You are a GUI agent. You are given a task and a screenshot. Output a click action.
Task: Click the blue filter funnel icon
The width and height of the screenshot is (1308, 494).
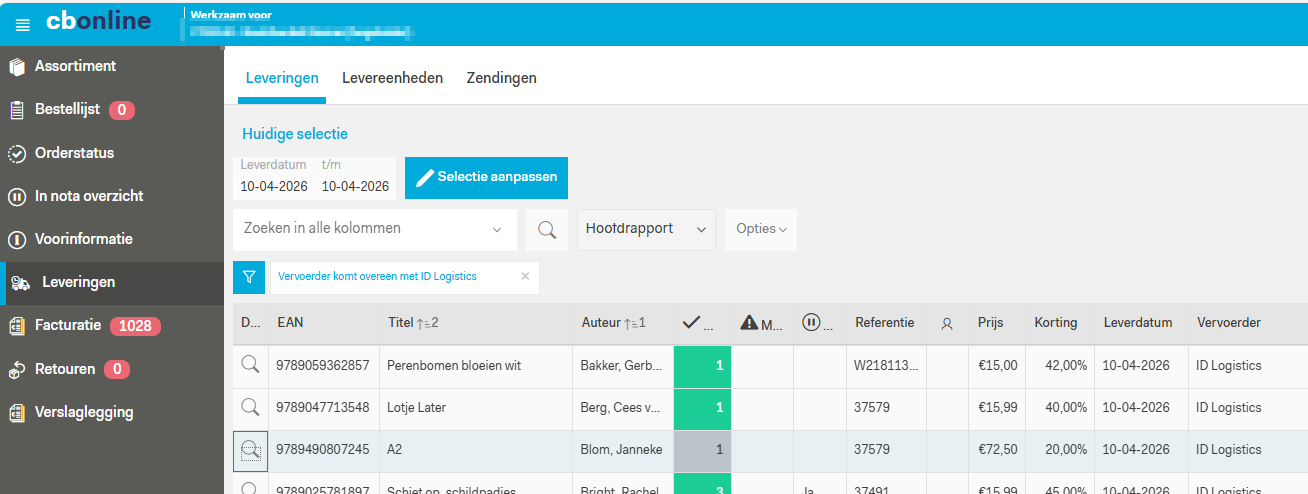[x=249, y=277]
